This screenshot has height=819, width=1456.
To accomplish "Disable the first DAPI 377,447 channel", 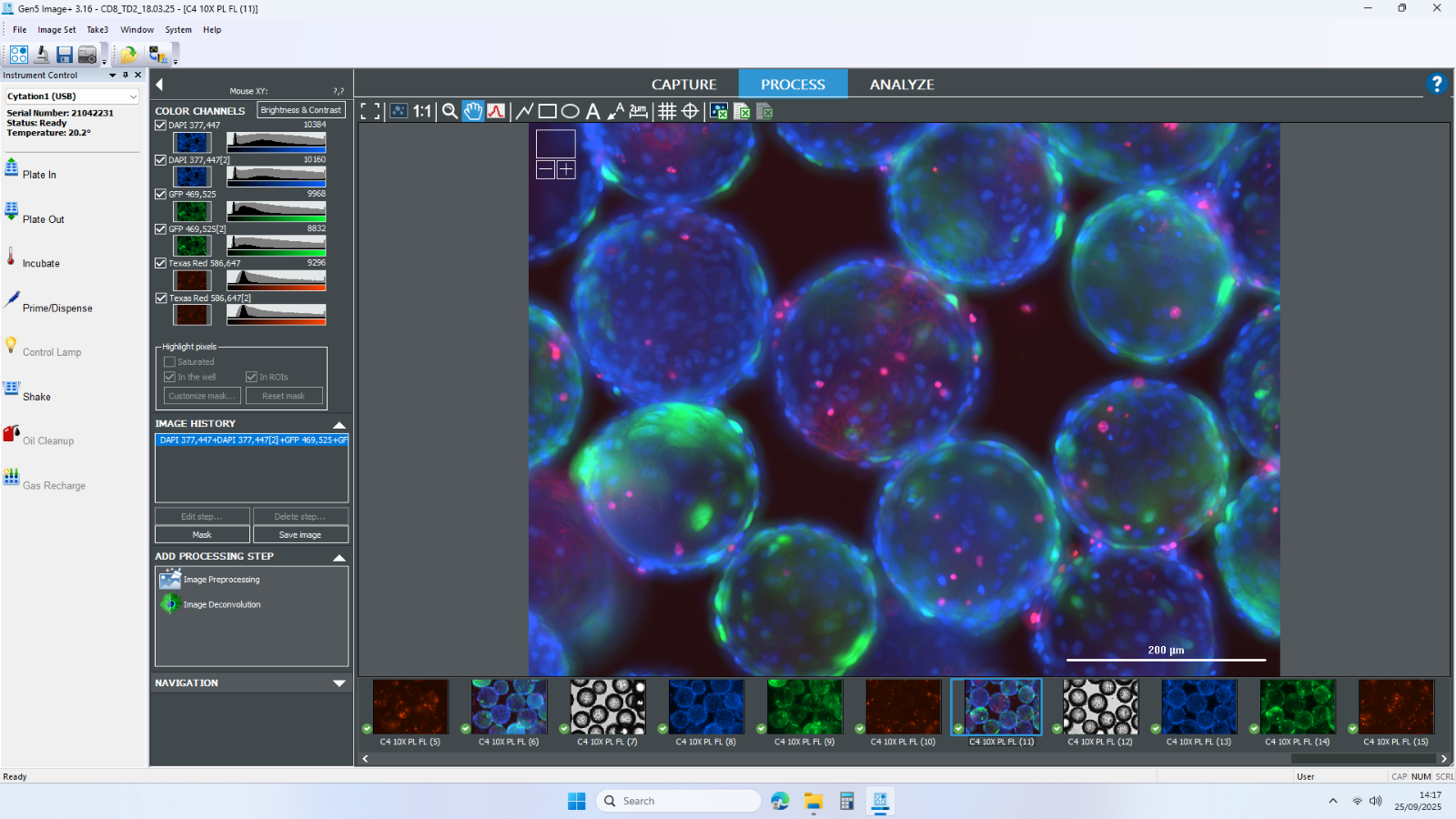I will (161, 125).
